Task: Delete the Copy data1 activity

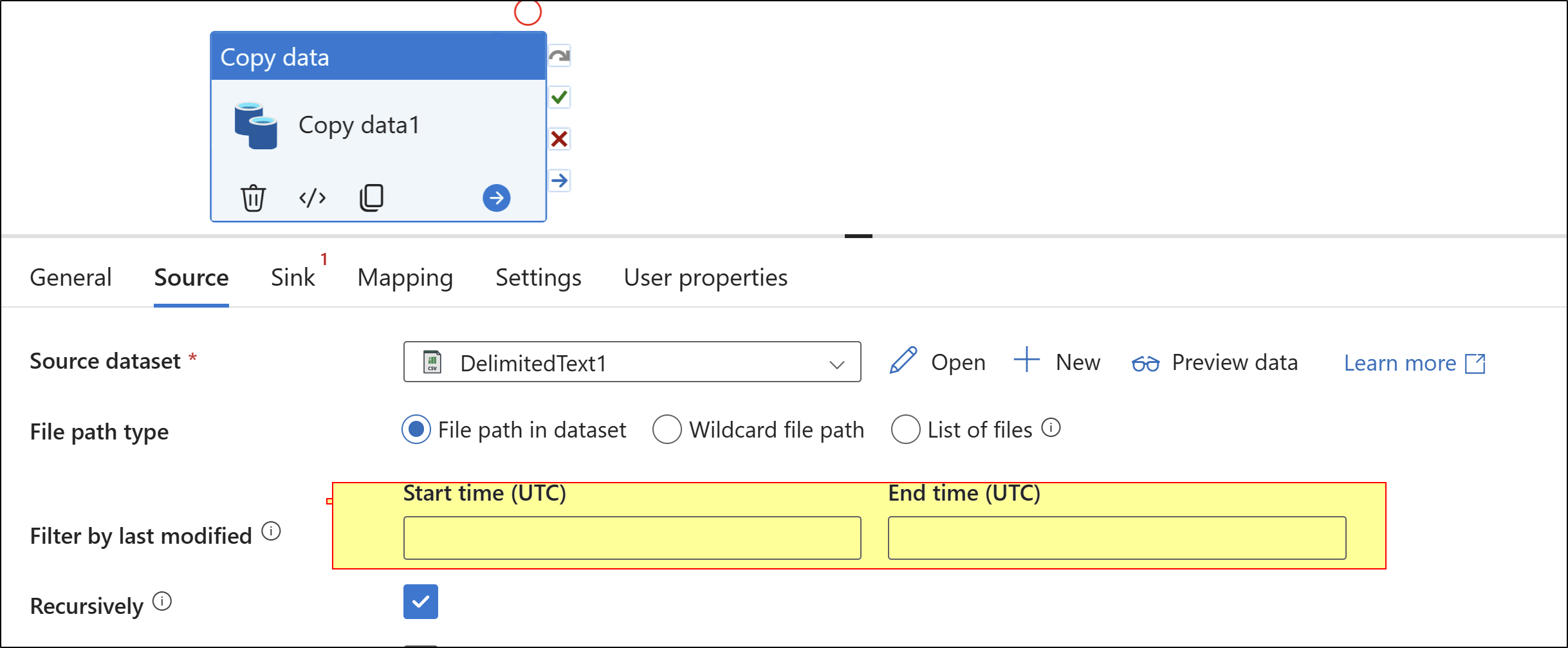Action: (x=253, y=198)
